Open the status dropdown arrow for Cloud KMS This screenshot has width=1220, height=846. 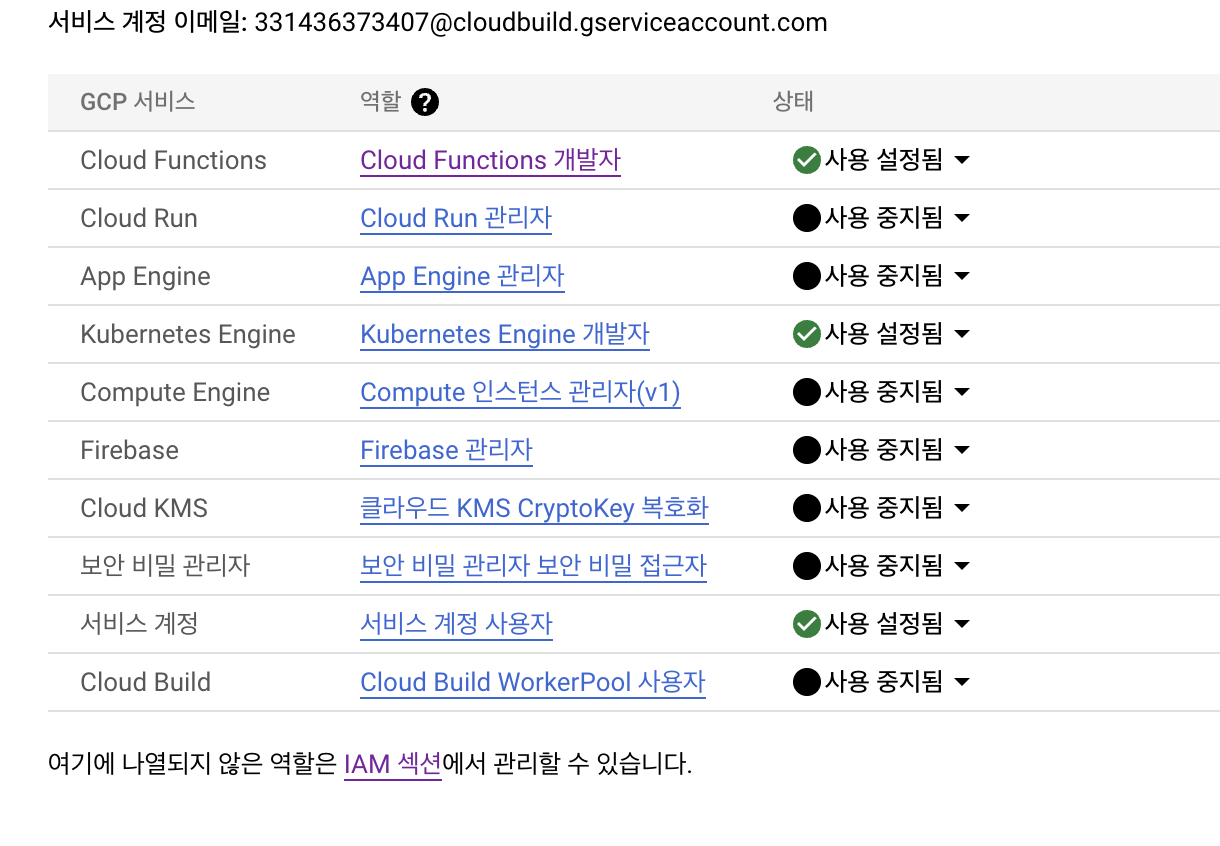point(962,509)
